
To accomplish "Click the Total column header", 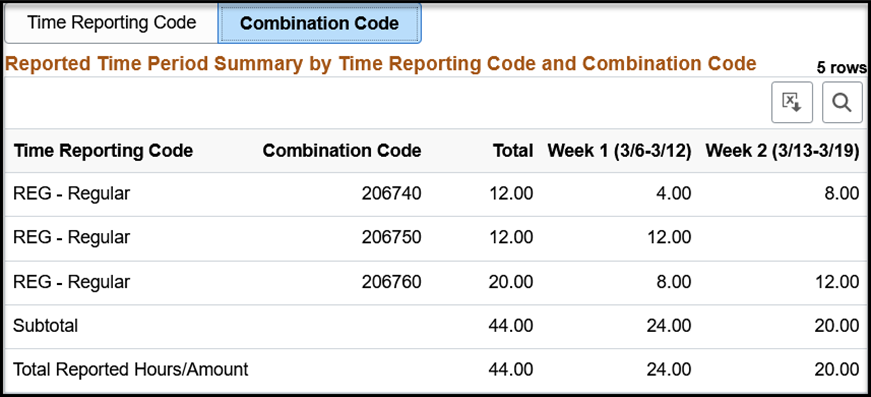I will tap(515, 150).
